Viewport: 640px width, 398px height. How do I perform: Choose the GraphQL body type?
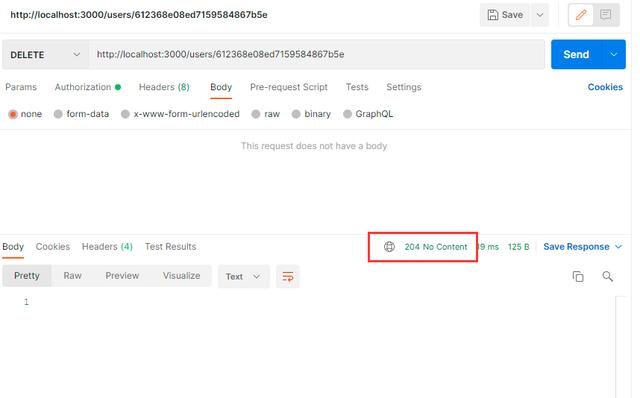coord(347,114)
